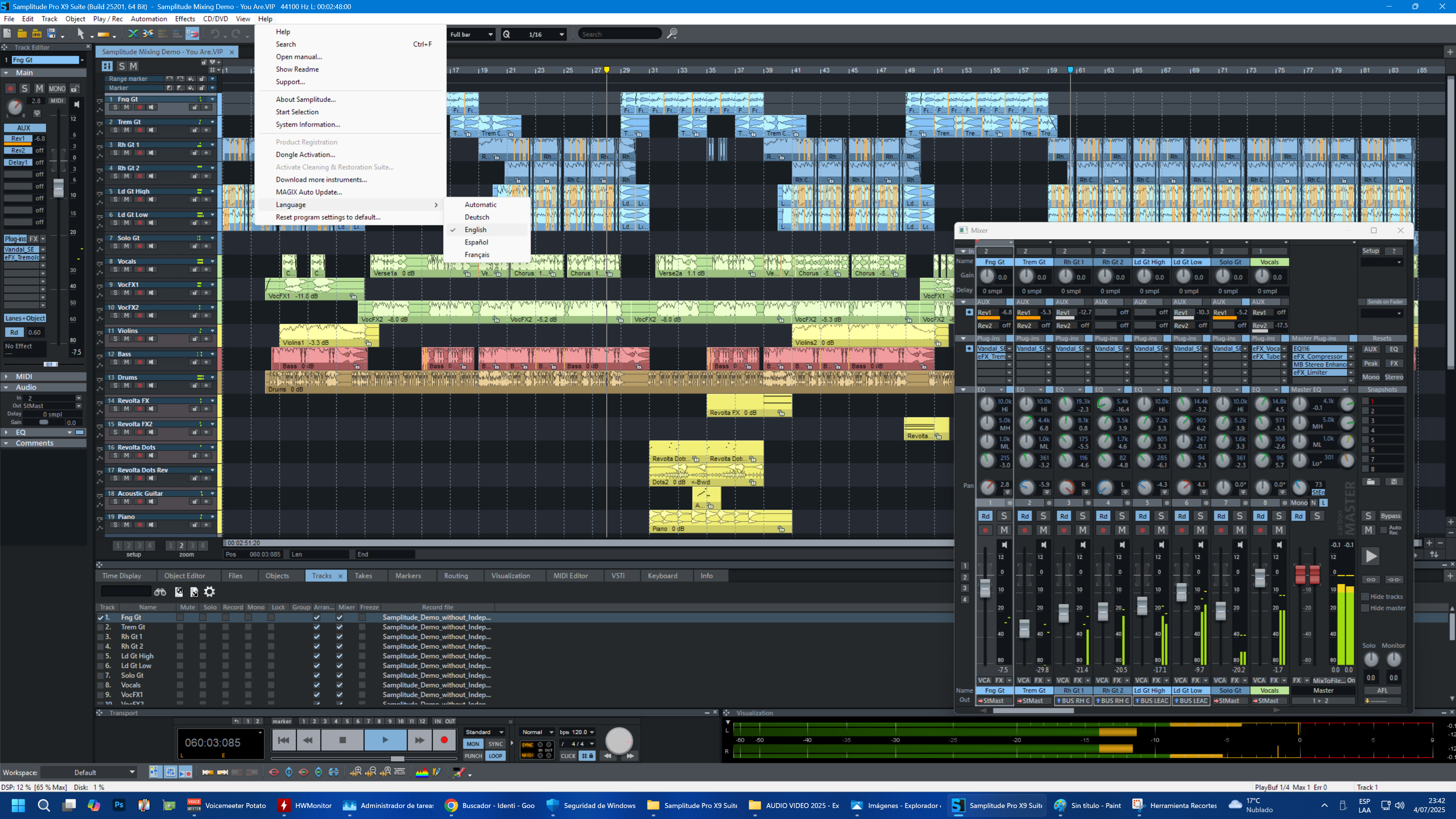Open the gear settings in Tracks panel
This screenshot has width=1456, height=819.
(x=210, y=592)
